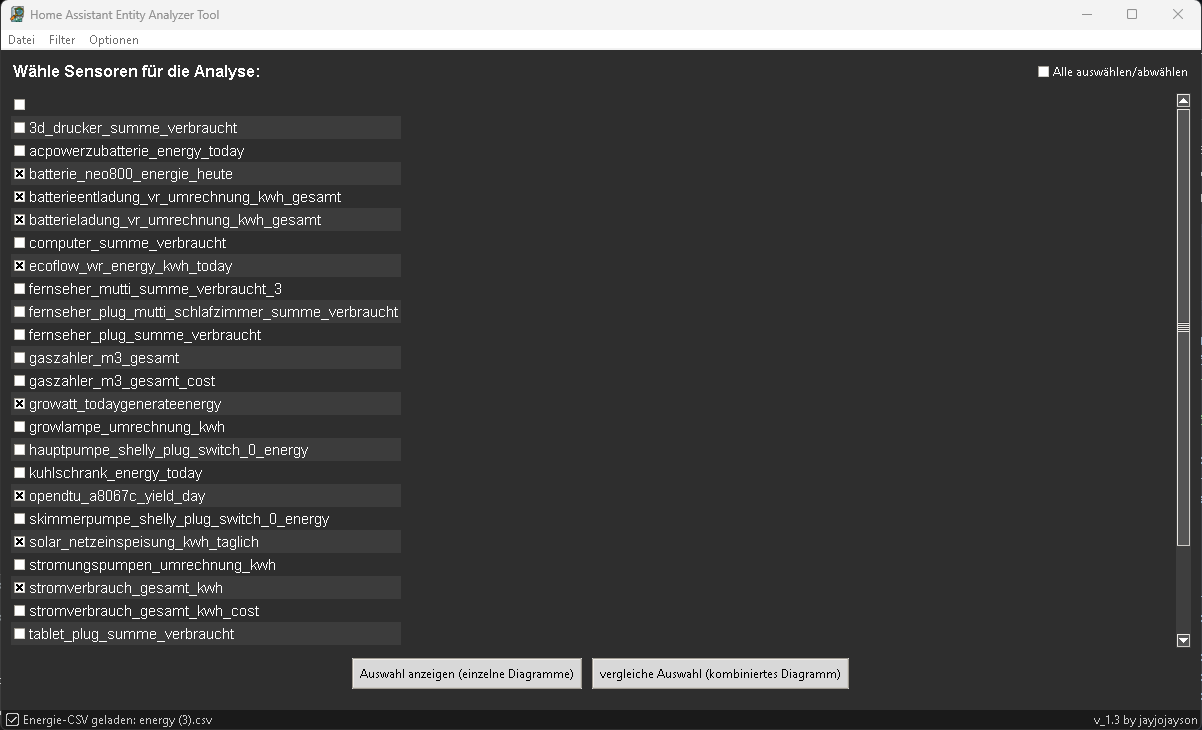Open the Datei menu

tap(21, 40)
